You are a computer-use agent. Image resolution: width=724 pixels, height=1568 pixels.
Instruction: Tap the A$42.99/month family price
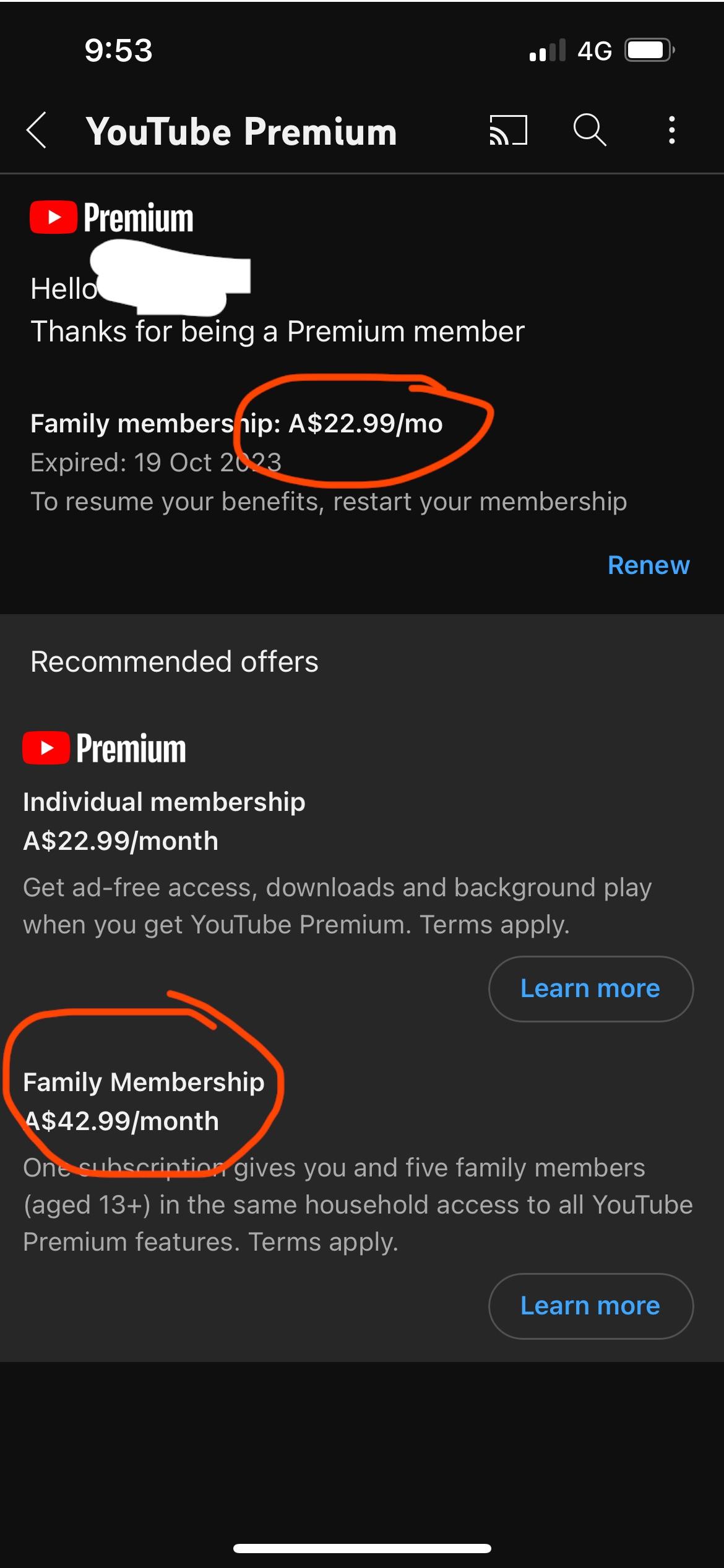coord(121,1121)
